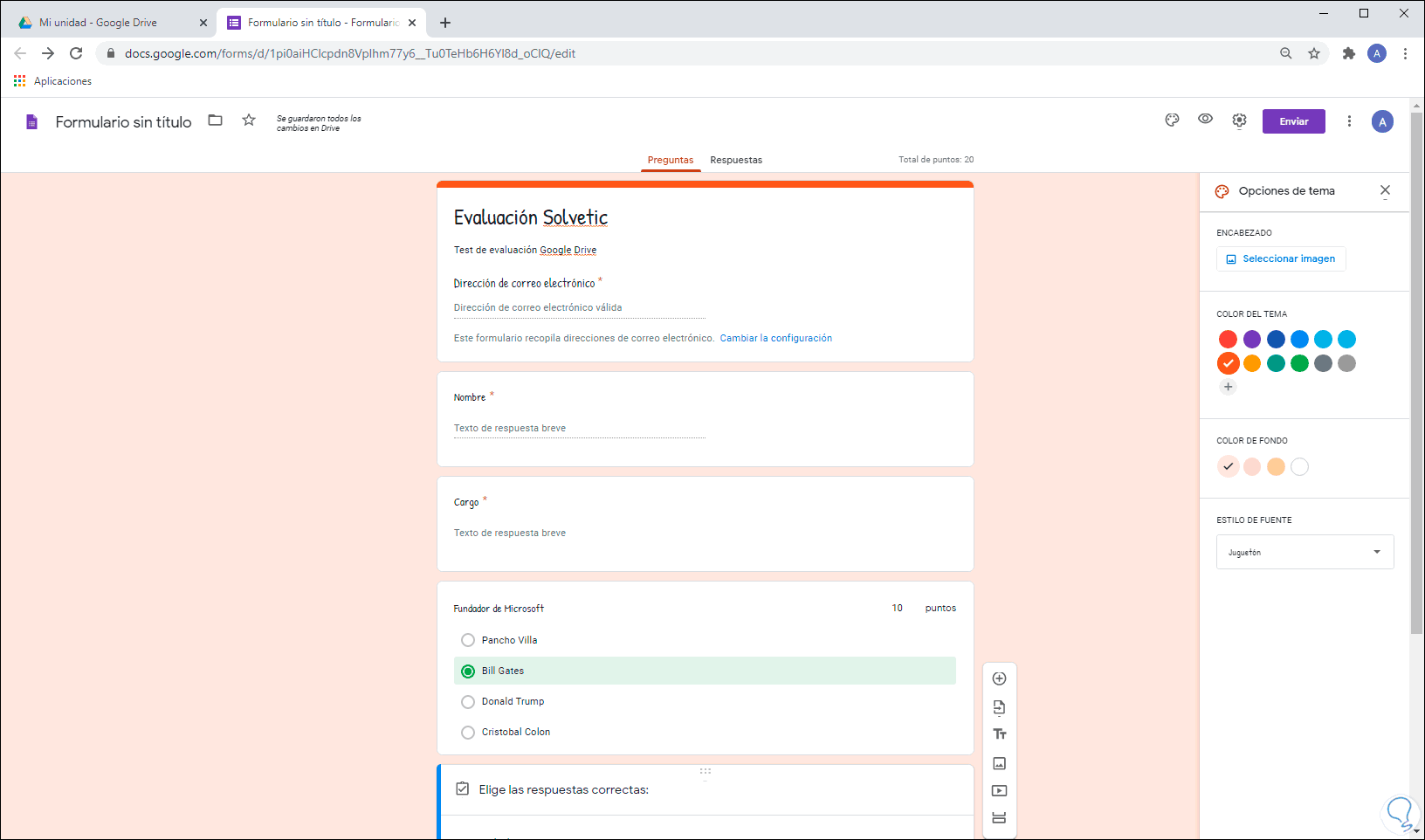Open the Chrome profile avatar
1425x840 pixels.
[x=1377, y=53]
